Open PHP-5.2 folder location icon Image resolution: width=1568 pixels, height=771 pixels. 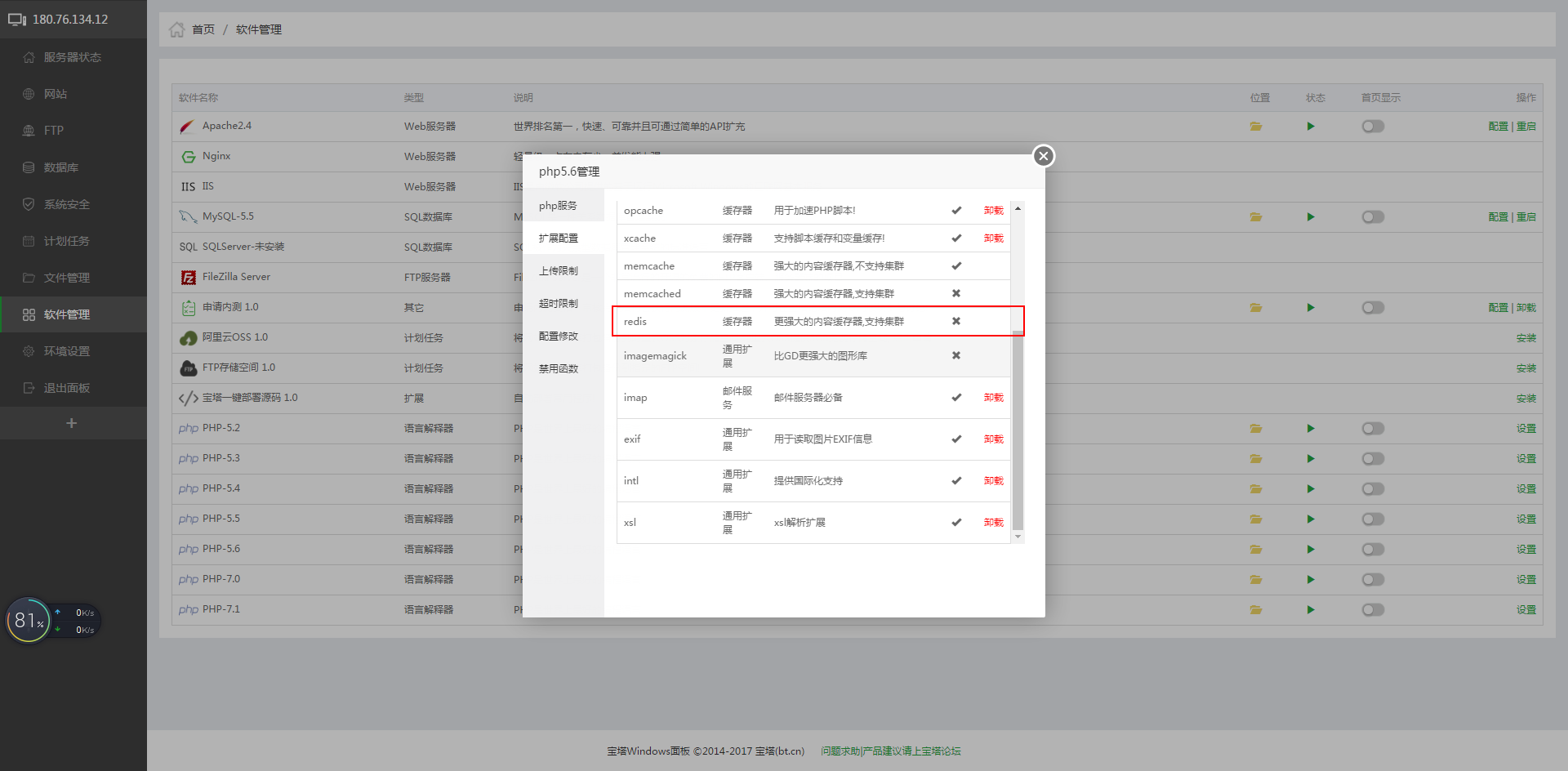1256,429
